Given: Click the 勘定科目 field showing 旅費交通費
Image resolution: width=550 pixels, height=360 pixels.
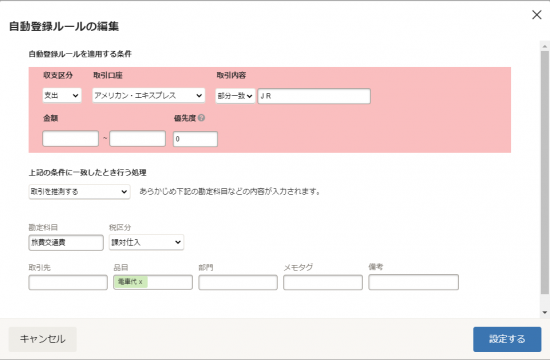Looking at the screenshot, I should [x=66, y=242].
